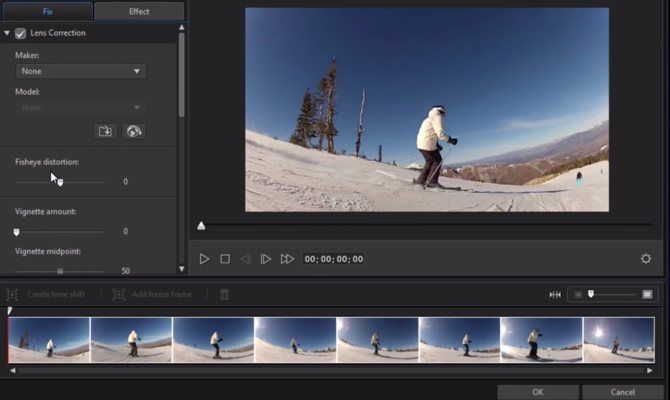Click the fast forward icon
The image size is (670, 400).
point(287,259)
